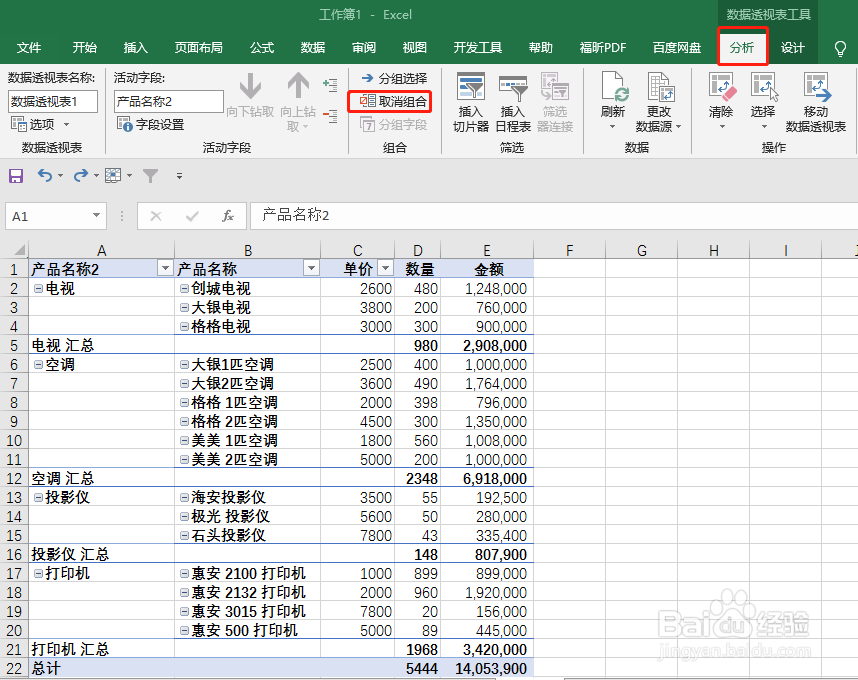This screenshot has width=858, height=680.
Task: Collapse the 惠安 2100 打印机 item
Action: (184, 573)
